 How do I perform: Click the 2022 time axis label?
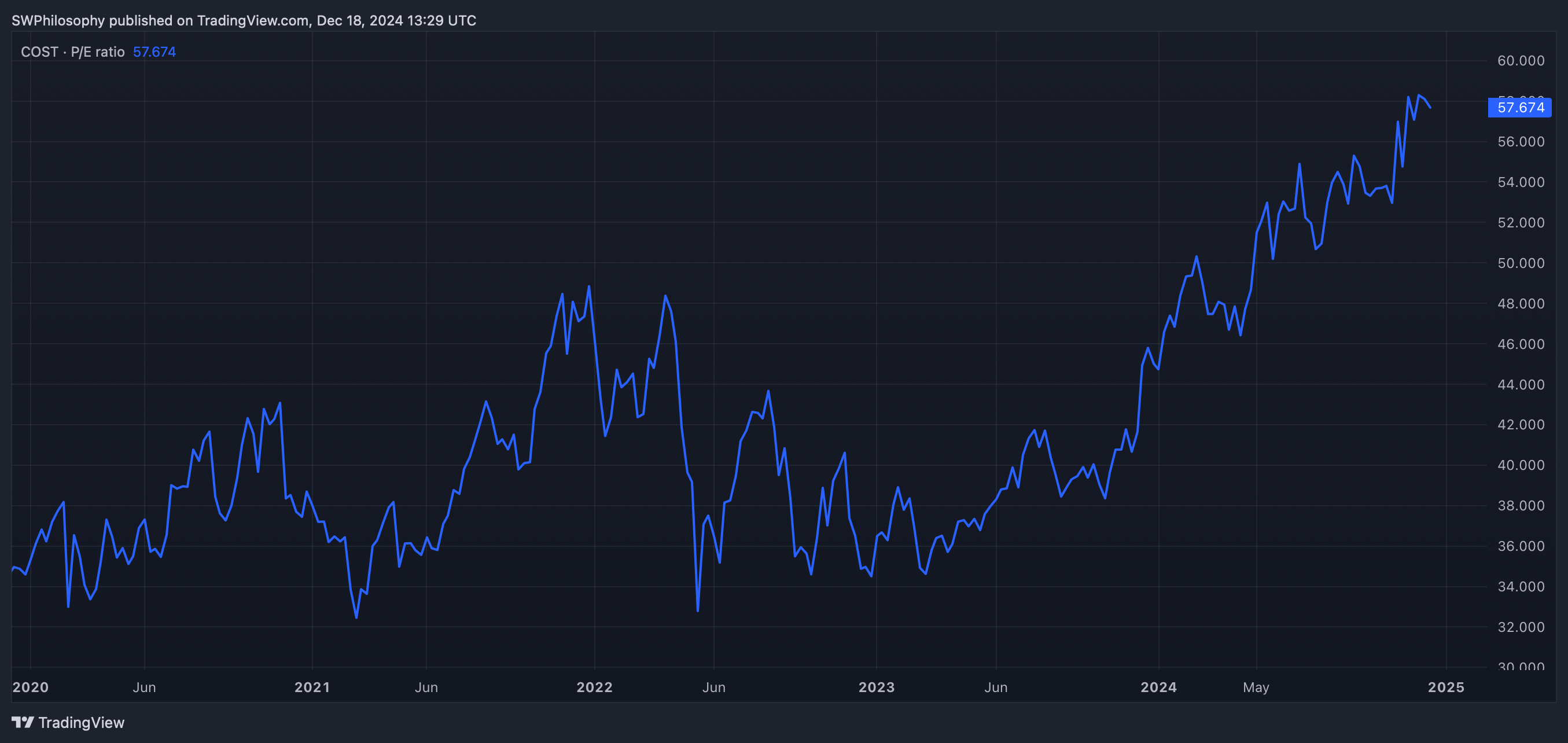[594, 687]
